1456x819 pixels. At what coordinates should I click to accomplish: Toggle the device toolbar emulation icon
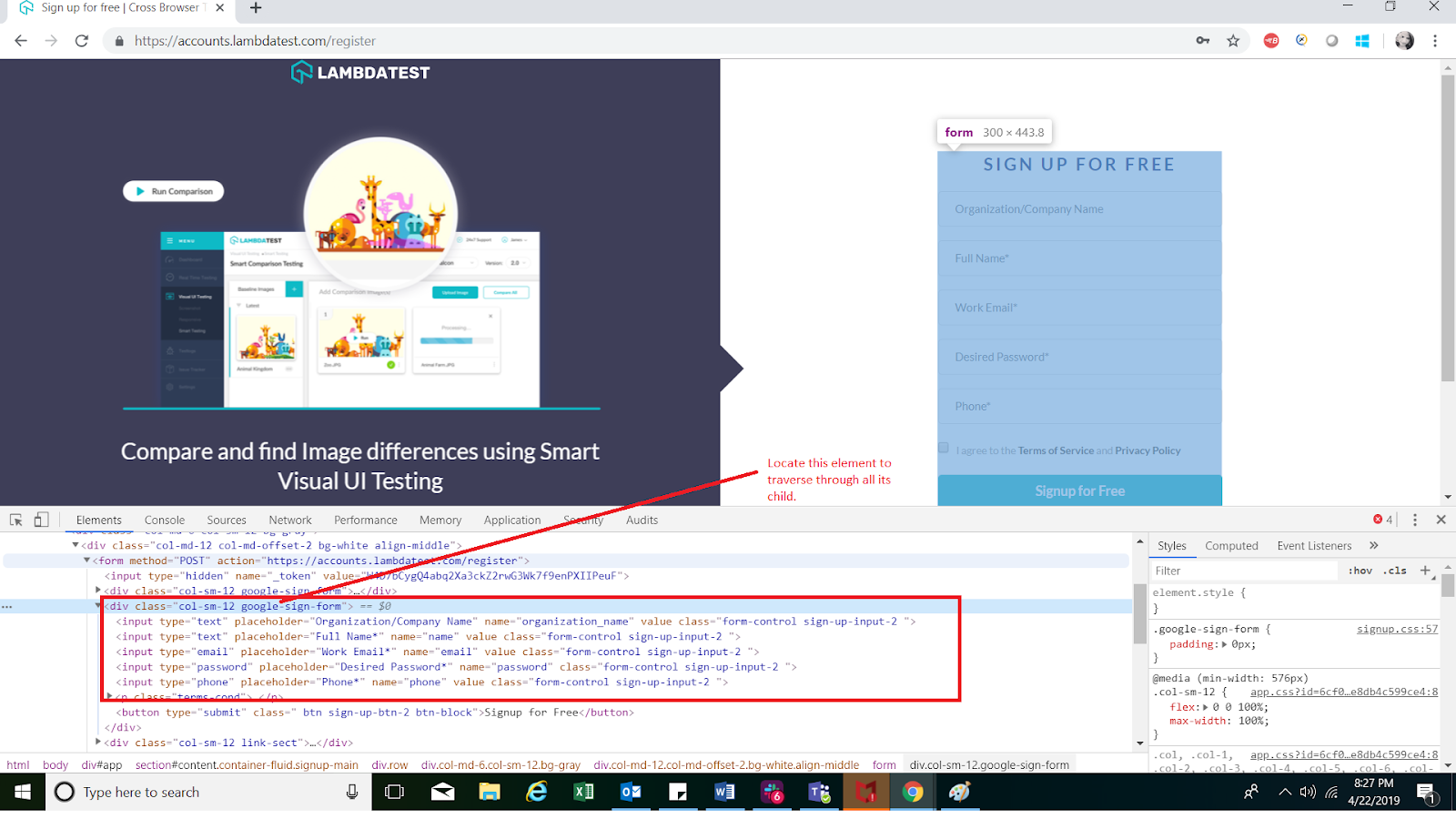tap(40, 519)
